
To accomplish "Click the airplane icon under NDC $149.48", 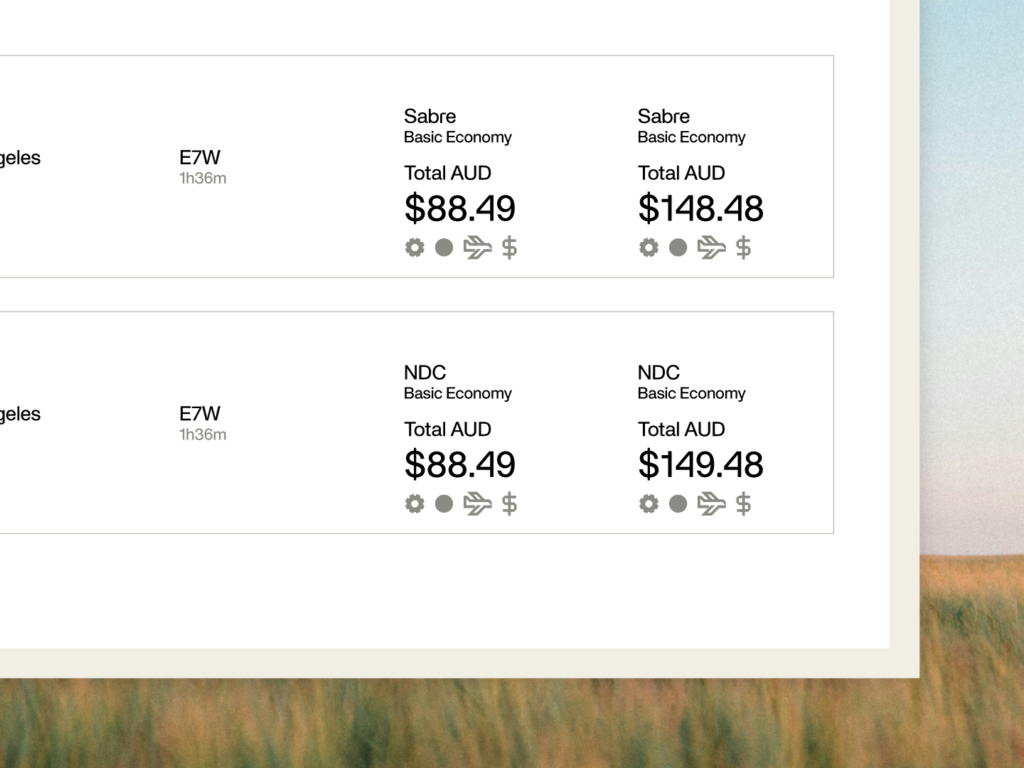I will (x=711, y=504).
